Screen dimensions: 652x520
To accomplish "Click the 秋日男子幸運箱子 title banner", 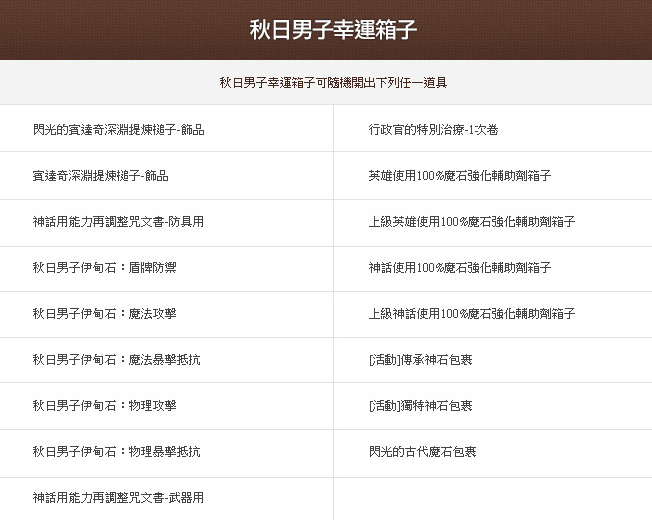I will pos(333,30).
